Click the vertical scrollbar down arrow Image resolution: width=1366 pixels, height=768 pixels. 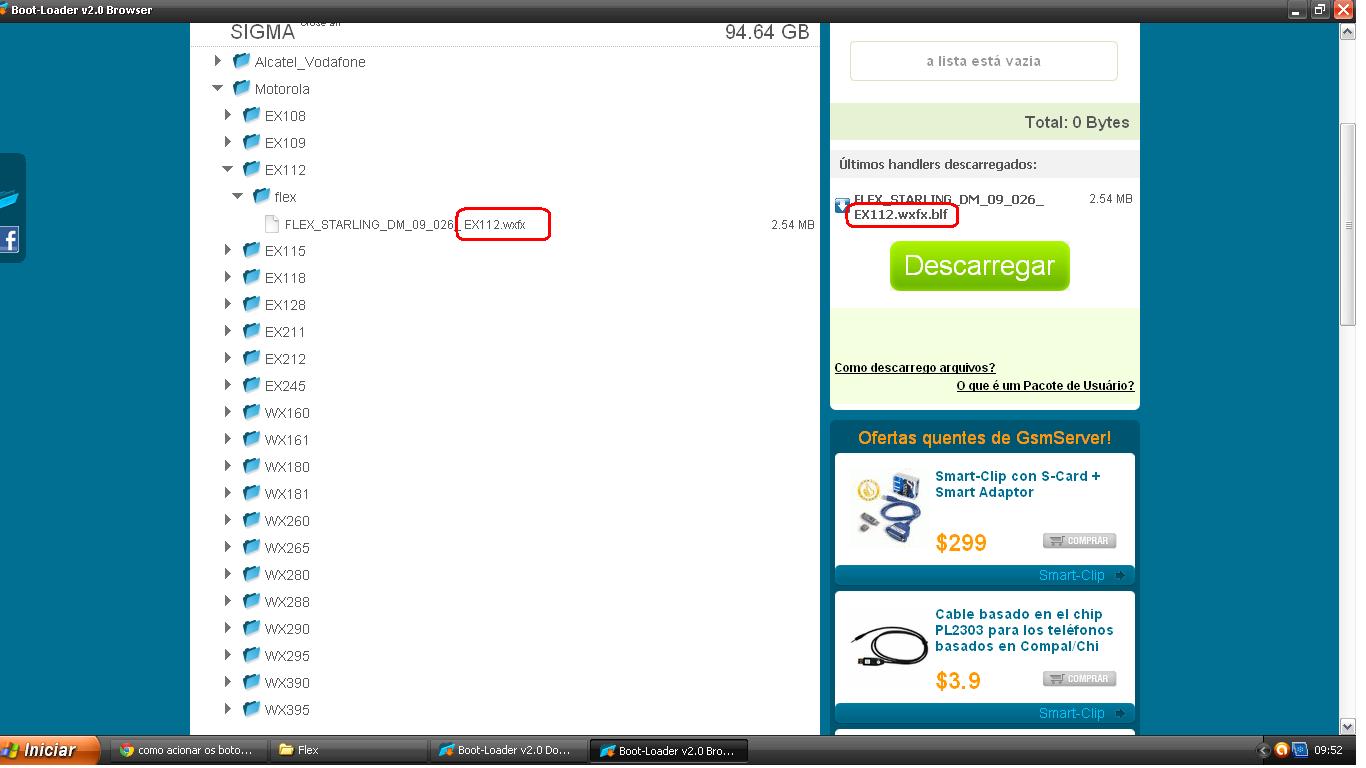click(x=1347, y=726)
